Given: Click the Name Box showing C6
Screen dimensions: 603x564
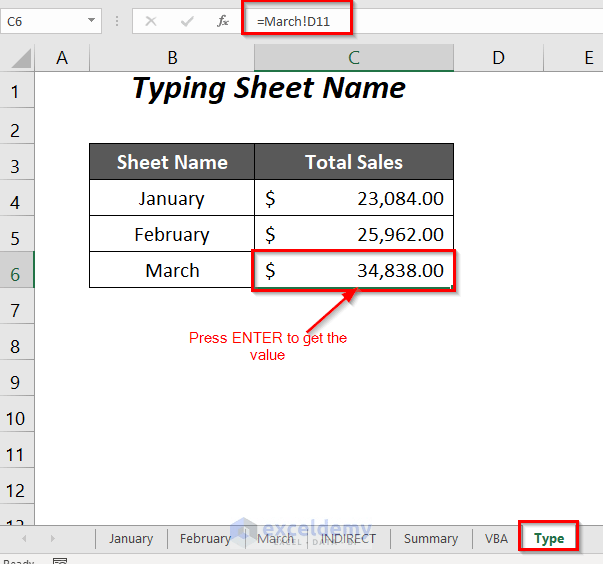Looking at the screenshot, I should coord(51,21).
